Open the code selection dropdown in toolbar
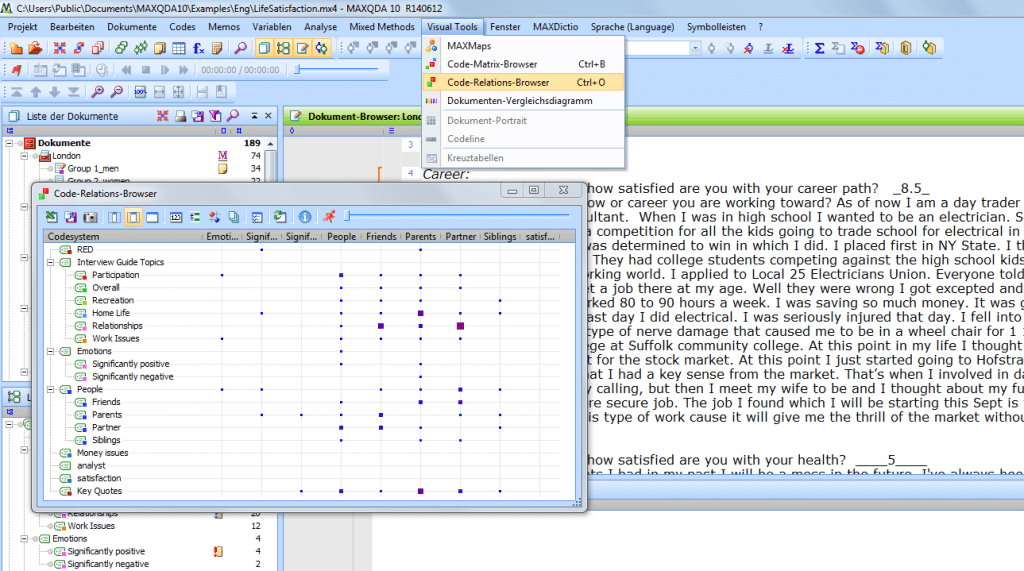This screenshot has width=1024, height=571. click(x=695, y=48)
